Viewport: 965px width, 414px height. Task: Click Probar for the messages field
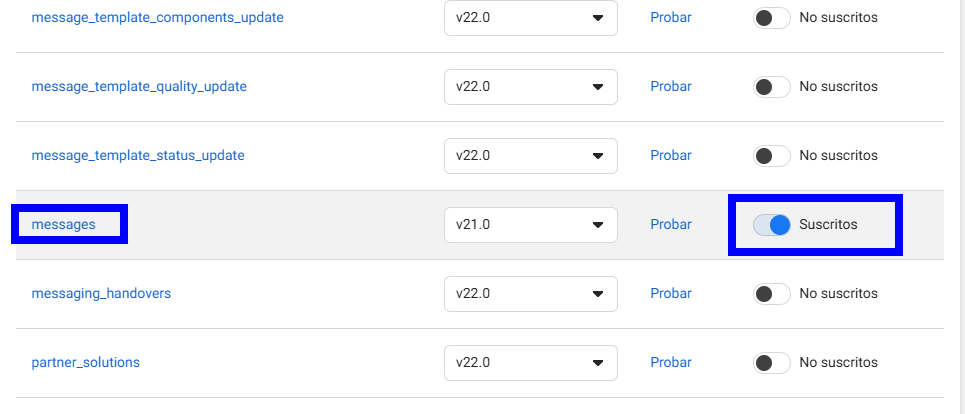pyautogui.click(x=670, y=225)
